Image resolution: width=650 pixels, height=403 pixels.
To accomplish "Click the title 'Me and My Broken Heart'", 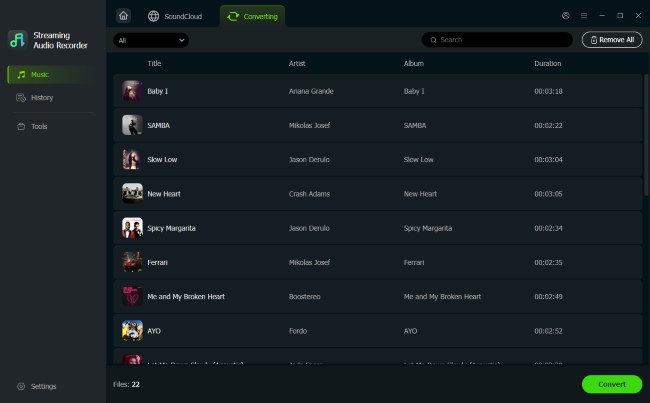I will [x=186, y=297].
